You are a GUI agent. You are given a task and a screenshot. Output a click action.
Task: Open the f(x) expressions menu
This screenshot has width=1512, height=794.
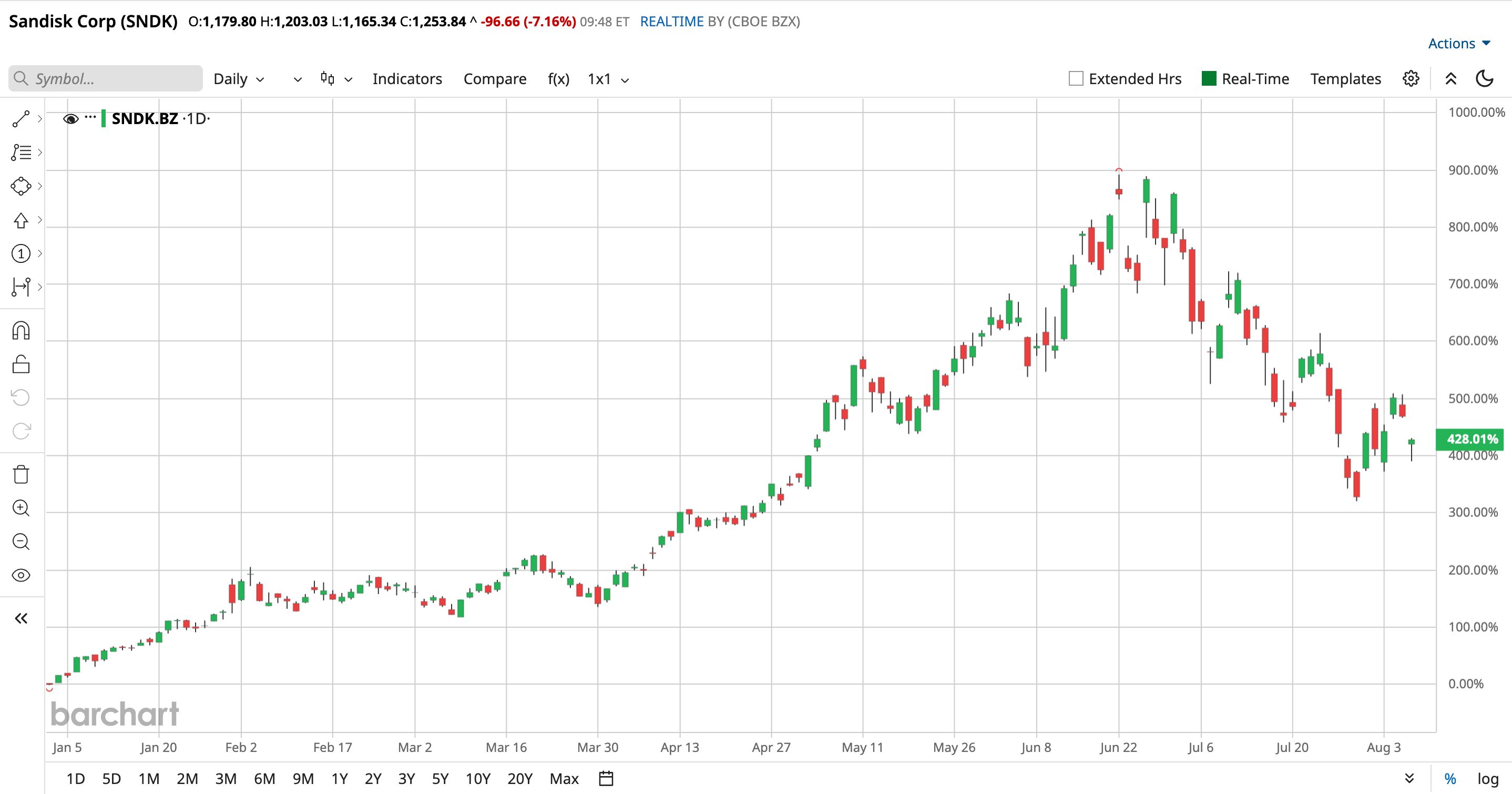coord(558,79)
